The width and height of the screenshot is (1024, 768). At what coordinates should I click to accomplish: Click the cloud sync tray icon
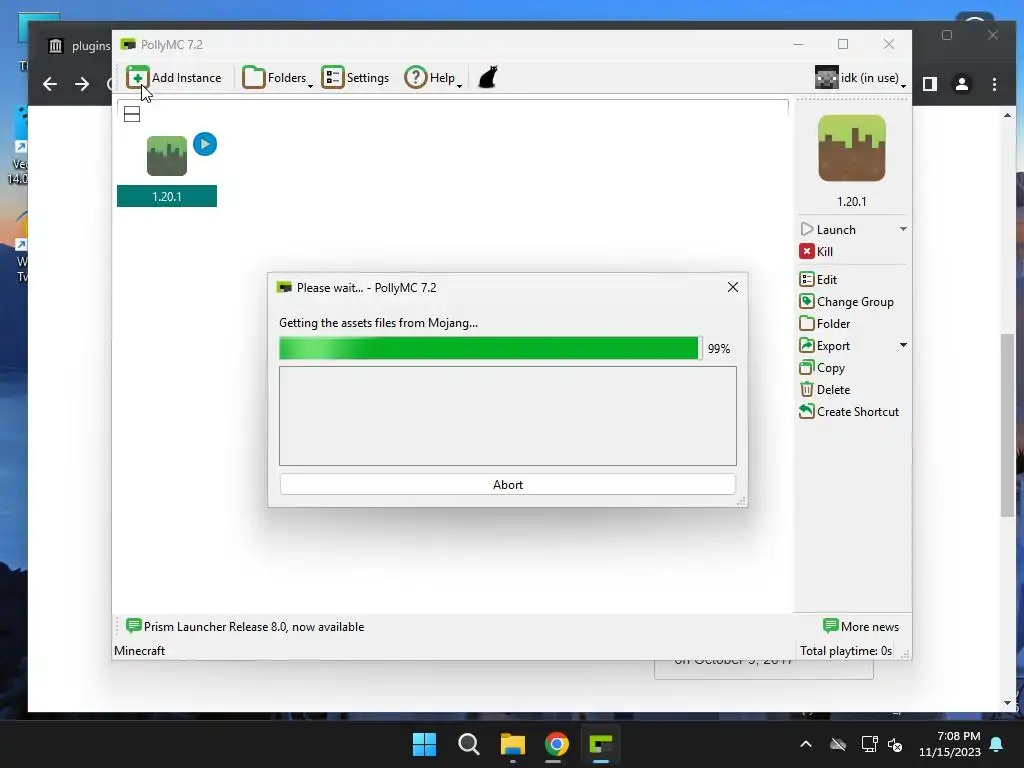(838, 744)
